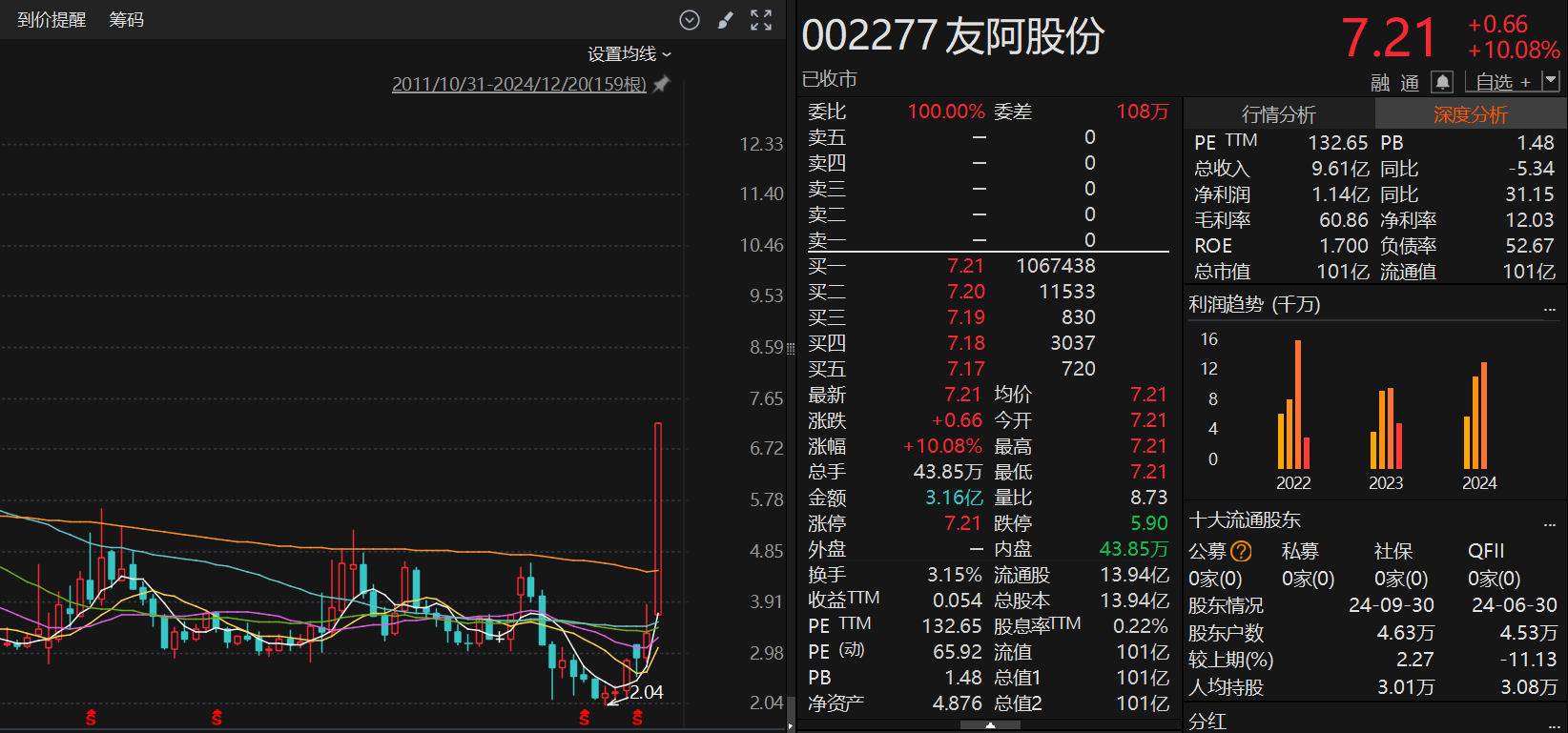Click the tall red latest candlestick
Viewport: 1568px width, 733px height.
(x=658, y=519)
